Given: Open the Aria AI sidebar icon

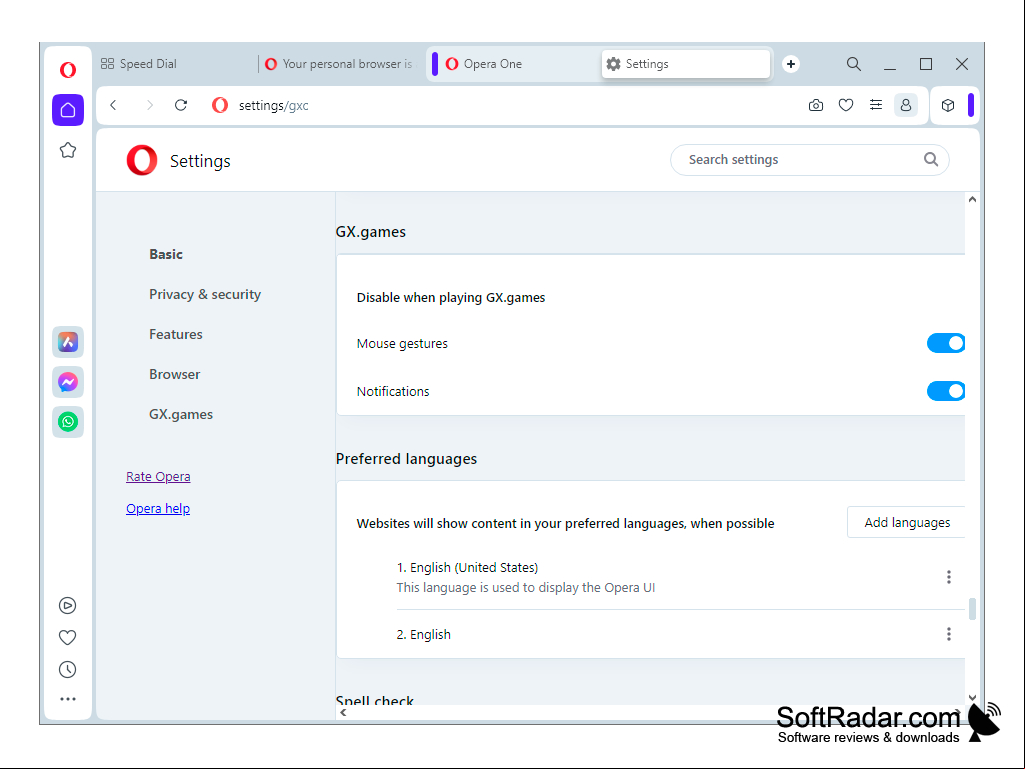Looking at the screenshot, I should click(68, 342).
